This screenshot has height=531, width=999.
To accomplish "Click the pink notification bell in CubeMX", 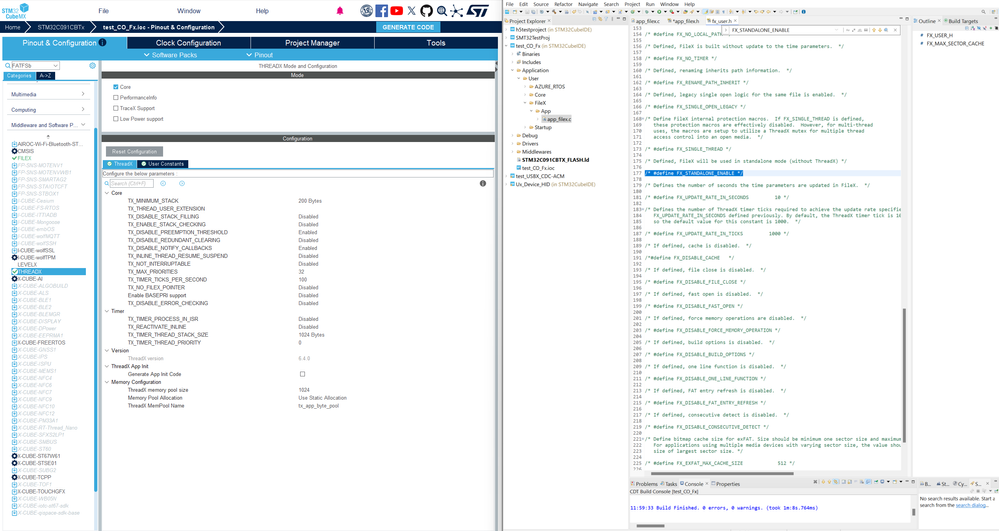I will click(x=340, y=11).
